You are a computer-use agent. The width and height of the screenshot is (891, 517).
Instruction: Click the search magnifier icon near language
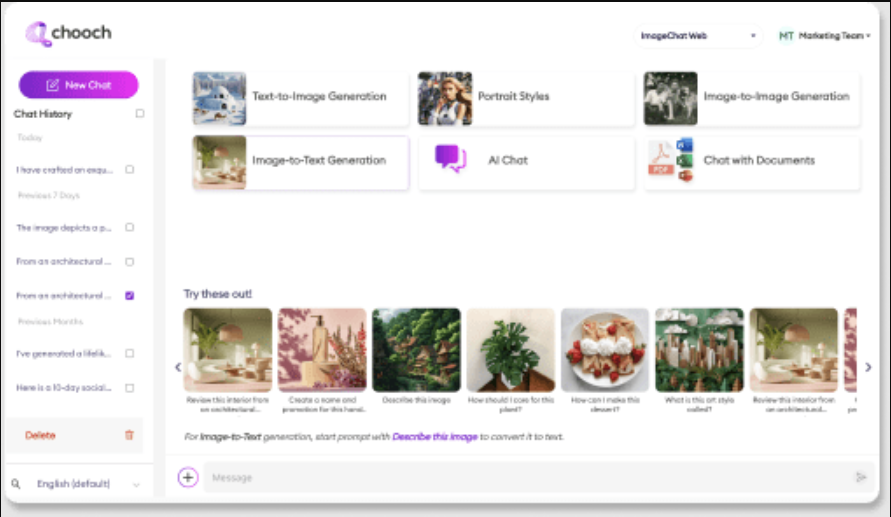click(x=16, y=484)
